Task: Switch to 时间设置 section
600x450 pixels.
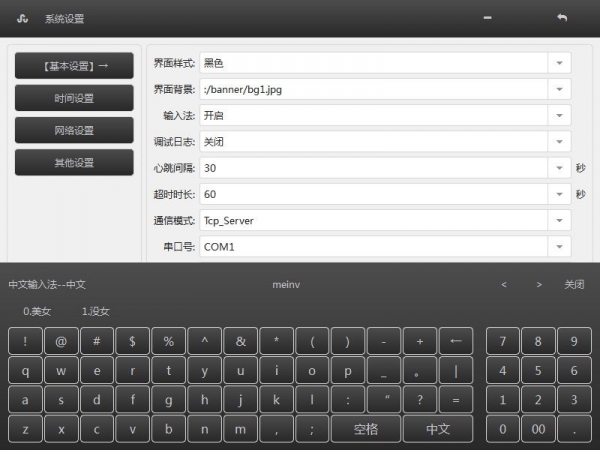Action: (74, 98)
